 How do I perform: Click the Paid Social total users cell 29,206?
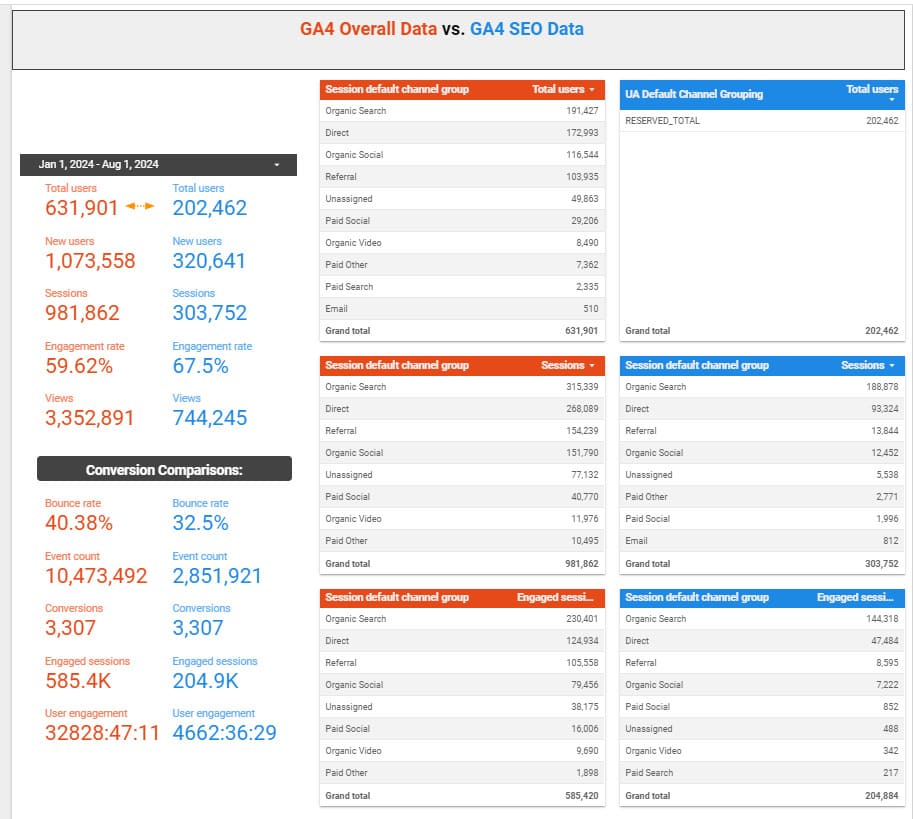(x=585, y=221)
